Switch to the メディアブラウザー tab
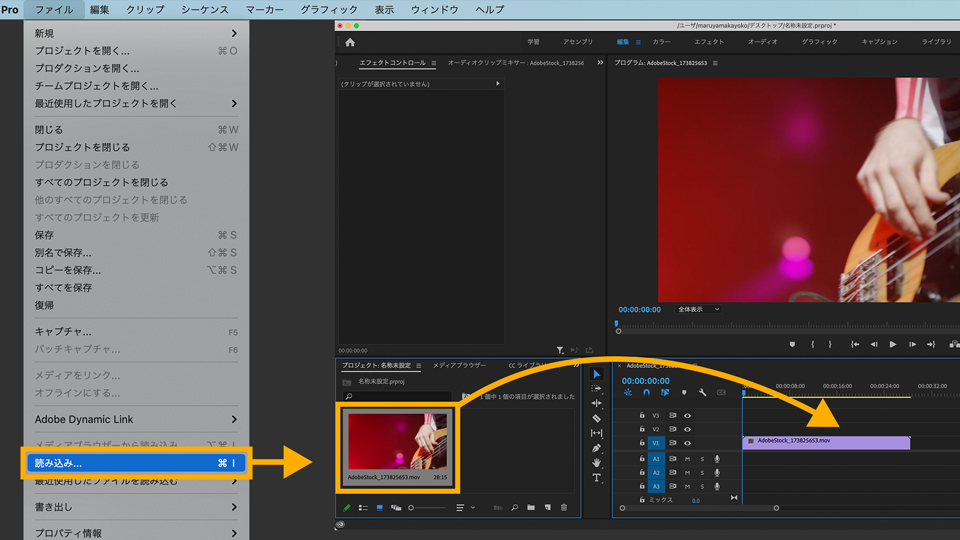This screenshot has height=540, width=960. tap(459, 366)
